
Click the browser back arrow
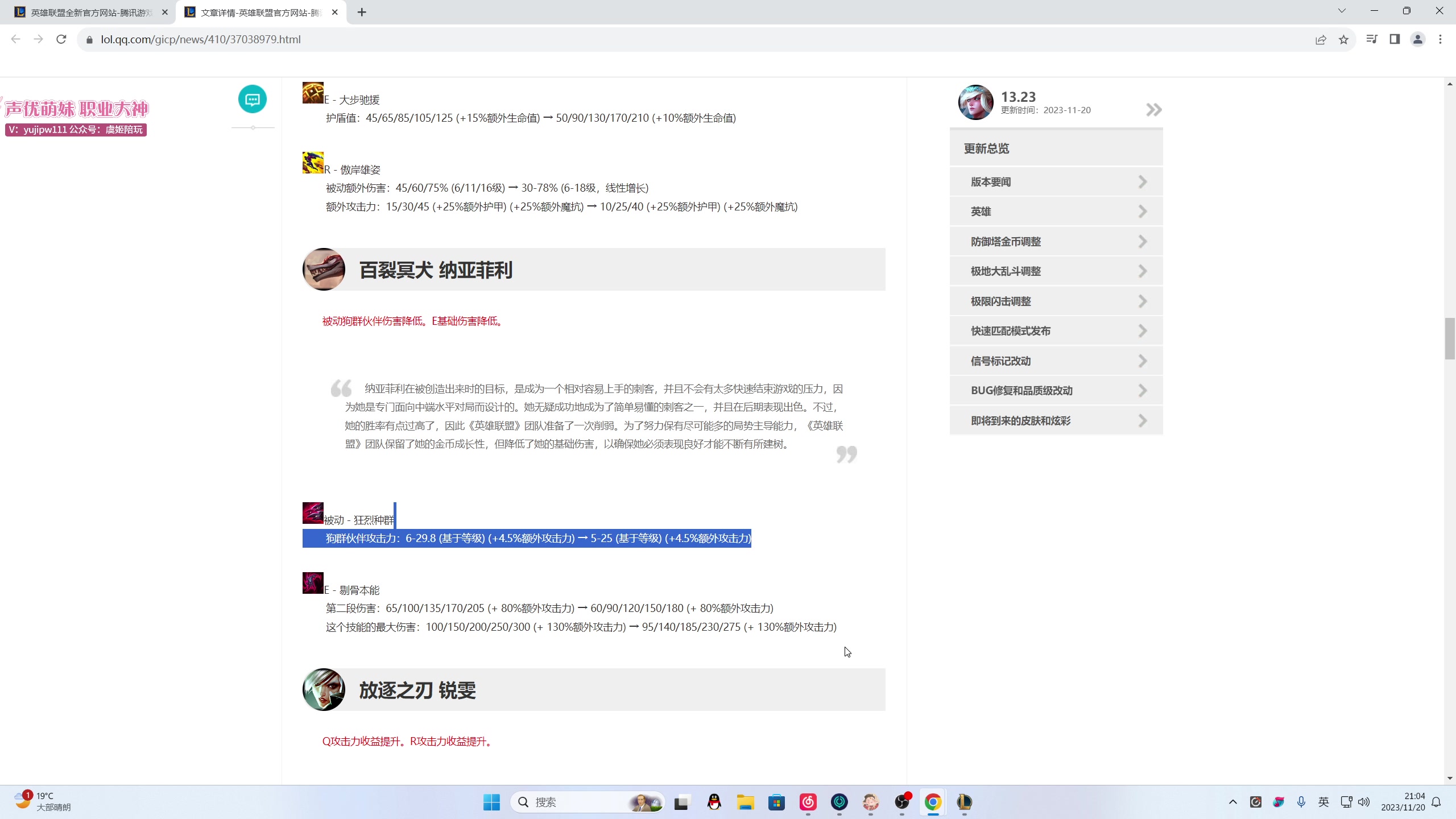tap(16, 39)
